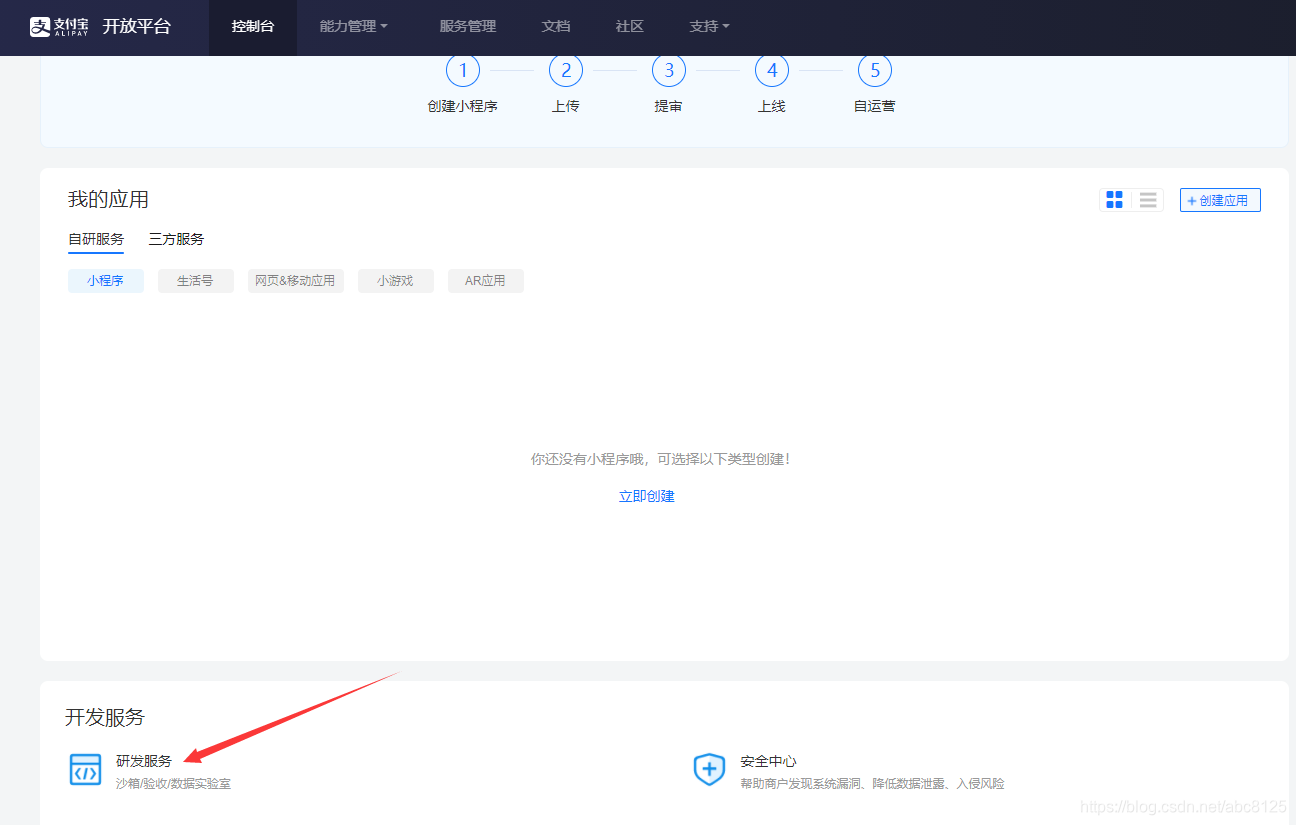Filter by 小游戏 type

point(396,281)
